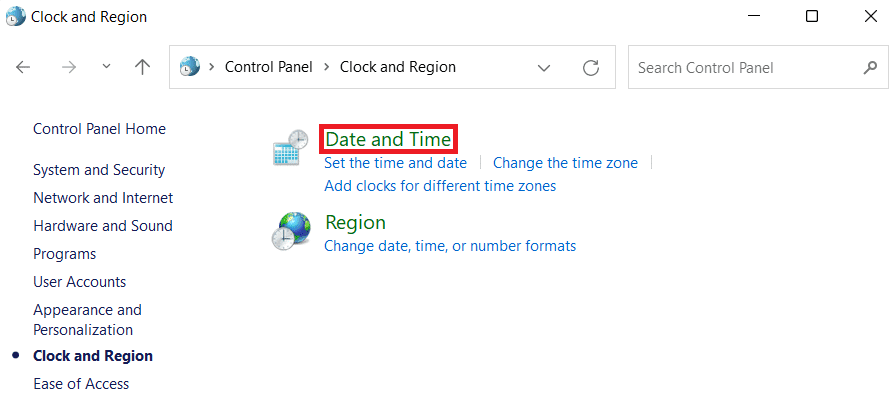
Task: Expand the arrow after Control Panel breadcrumb
Action: pyautogui.click(x=326, y=67)
